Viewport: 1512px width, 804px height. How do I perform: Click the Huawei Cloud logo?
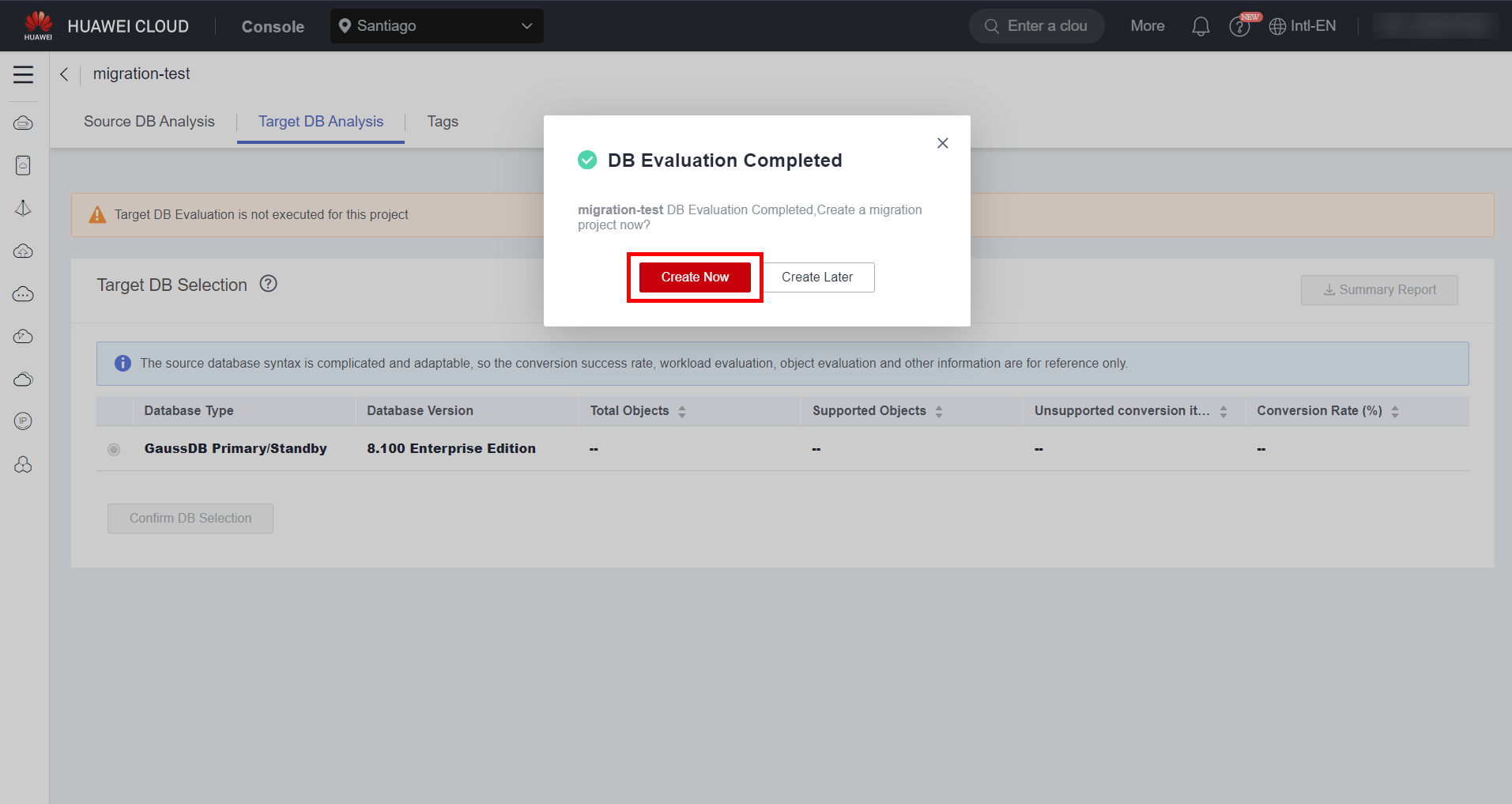[x=38, y=25]
